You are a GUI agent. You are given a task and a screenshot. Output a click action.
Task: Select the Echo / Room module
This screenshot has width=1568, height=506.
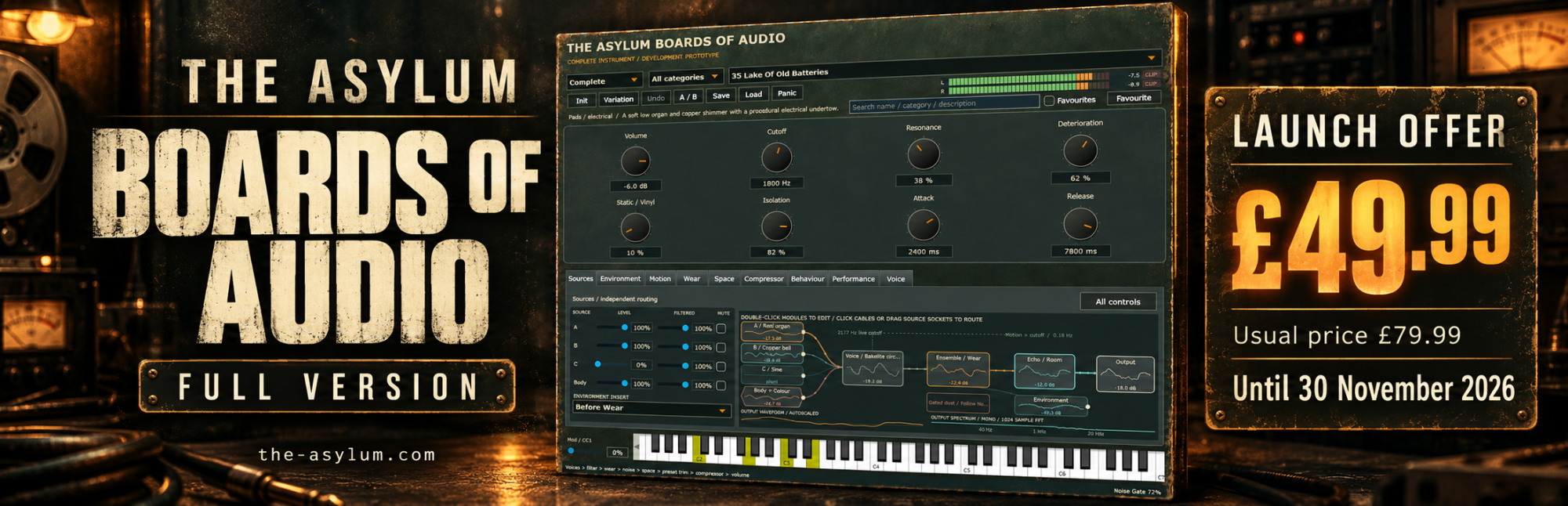(x=1044, y=371)
